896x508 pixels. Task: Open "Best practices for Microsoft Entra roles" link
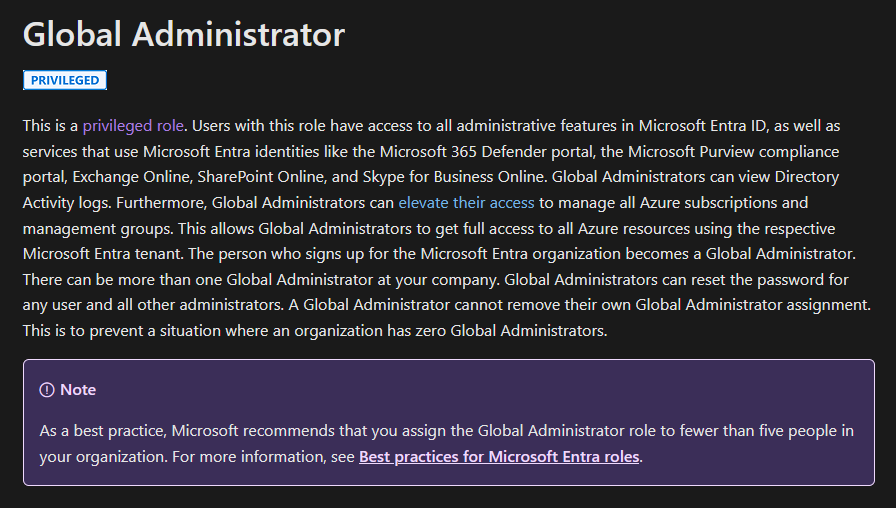pos(499,457)
